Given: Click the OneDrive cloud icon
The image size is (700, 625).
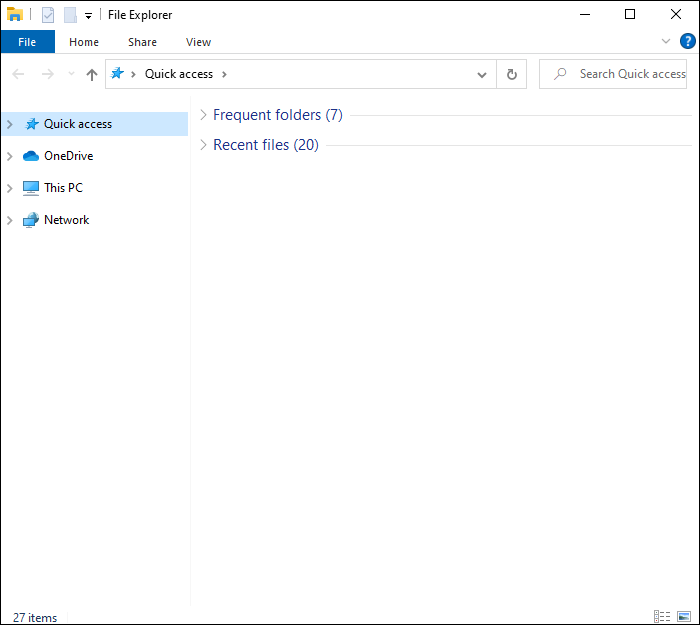Looking at the screenshot, I should (x=30, y=156).
